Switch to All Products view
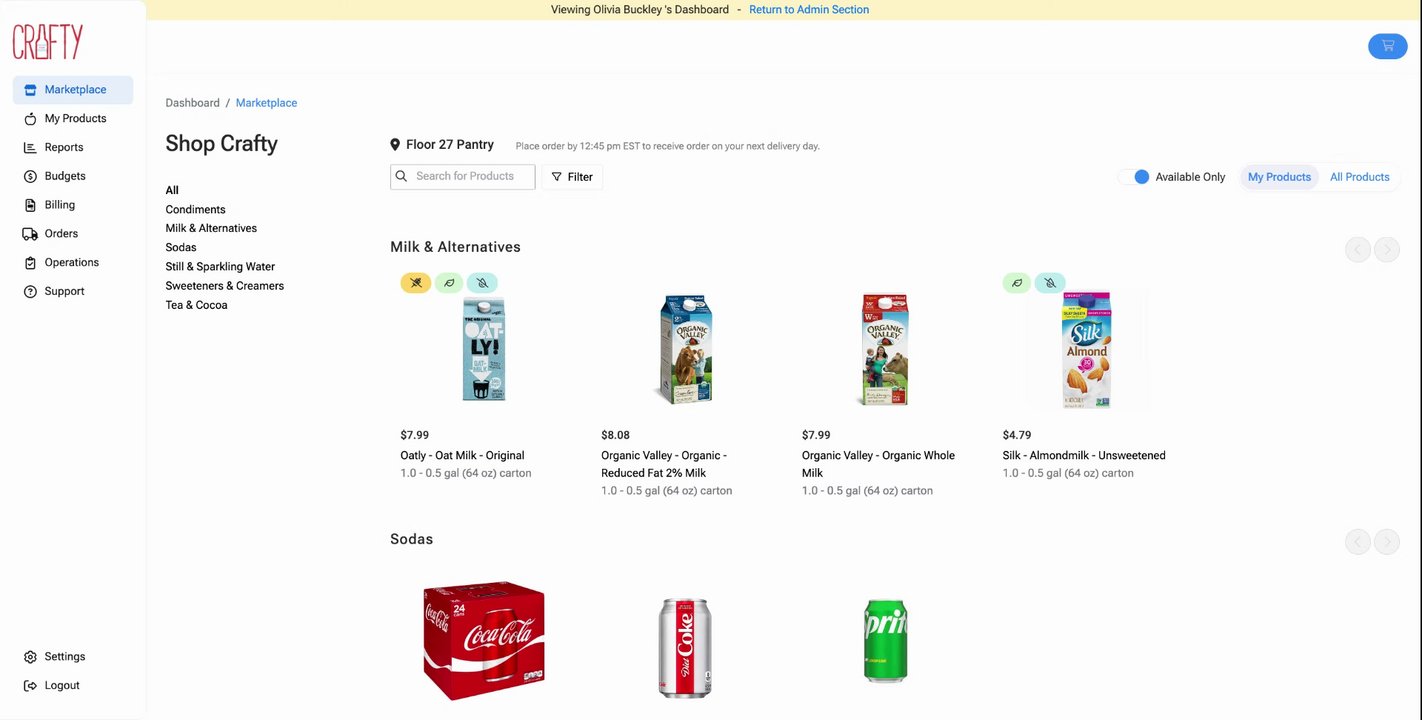The width and height of the screenshot is (1422, 720). (1359, 177)
